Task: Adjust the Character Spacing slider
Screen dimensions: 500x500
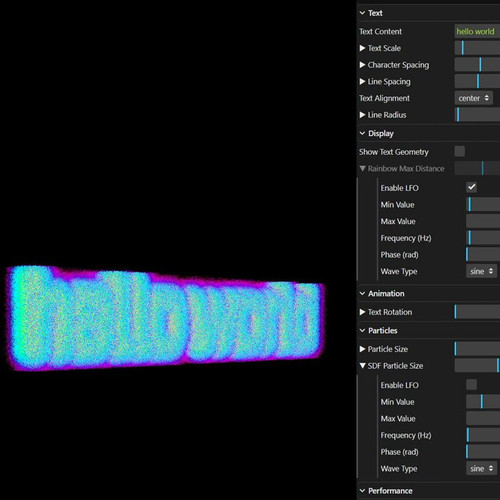Action: tap(477, 65)
